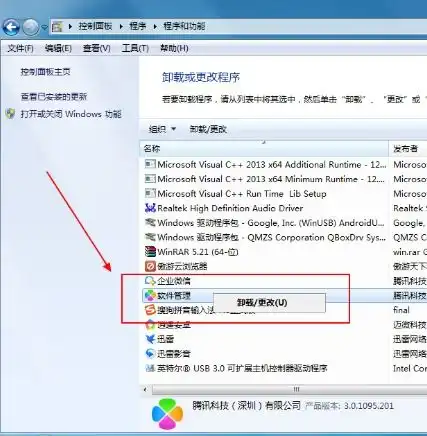
Task: Select the 英特尔 USB 3.0 driver icon
Action: click(x=150, y=368)
